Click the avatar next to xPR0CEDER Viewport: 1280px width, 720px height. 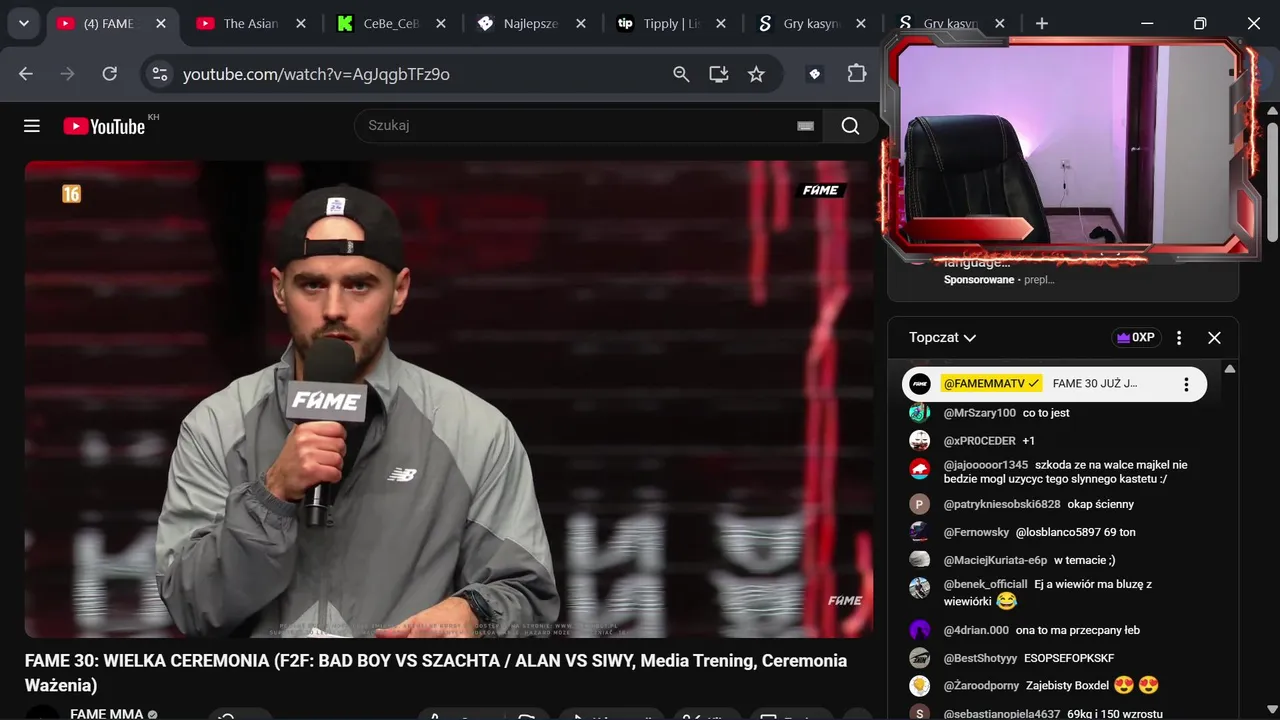coord(919,441)
